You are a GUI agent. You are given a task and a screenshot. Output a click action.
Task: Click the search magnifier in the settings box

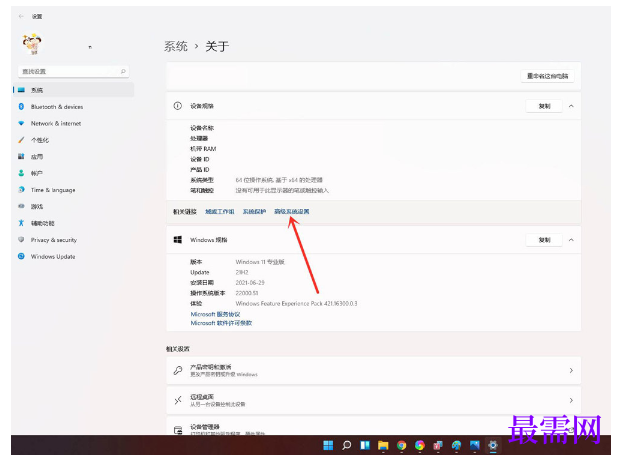coord(123,71)
